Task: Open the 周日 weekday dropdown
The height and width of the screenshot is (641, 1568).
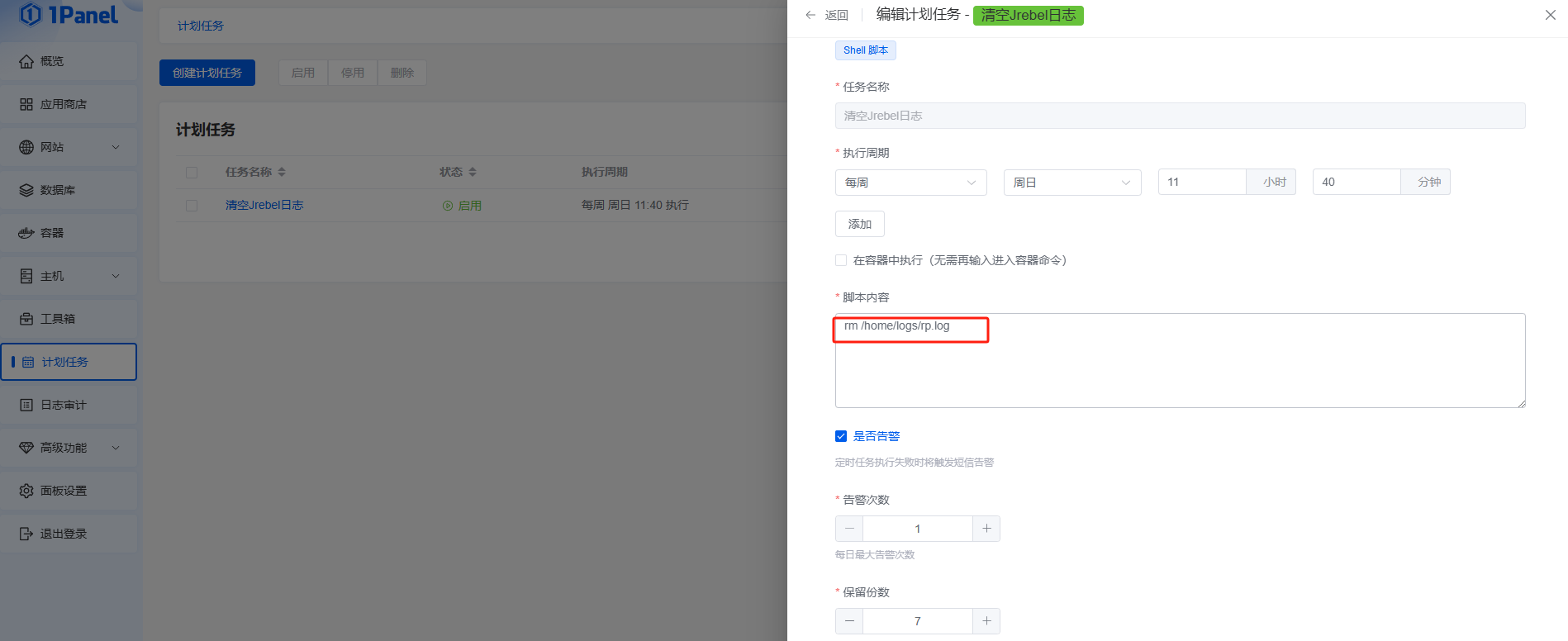Action: pos(1071,183)
